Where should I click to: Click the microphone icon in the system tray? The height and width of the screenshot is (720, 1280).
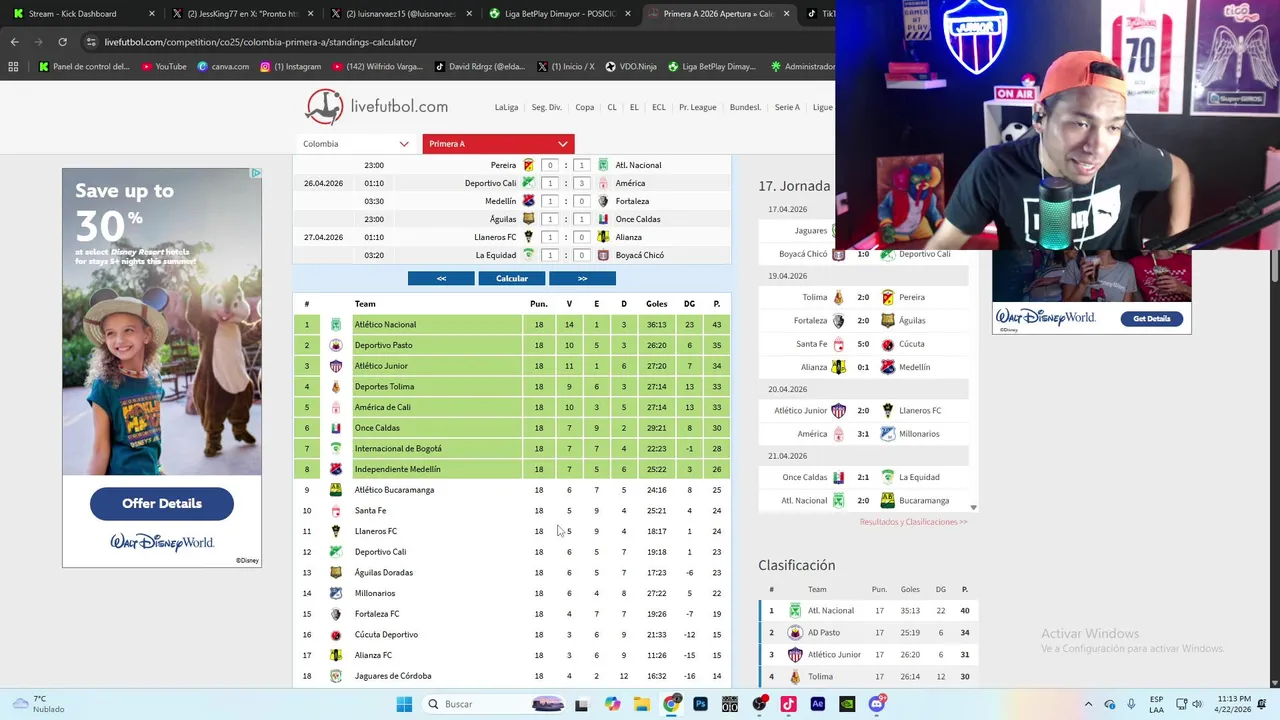click(x=1131, y=704)
